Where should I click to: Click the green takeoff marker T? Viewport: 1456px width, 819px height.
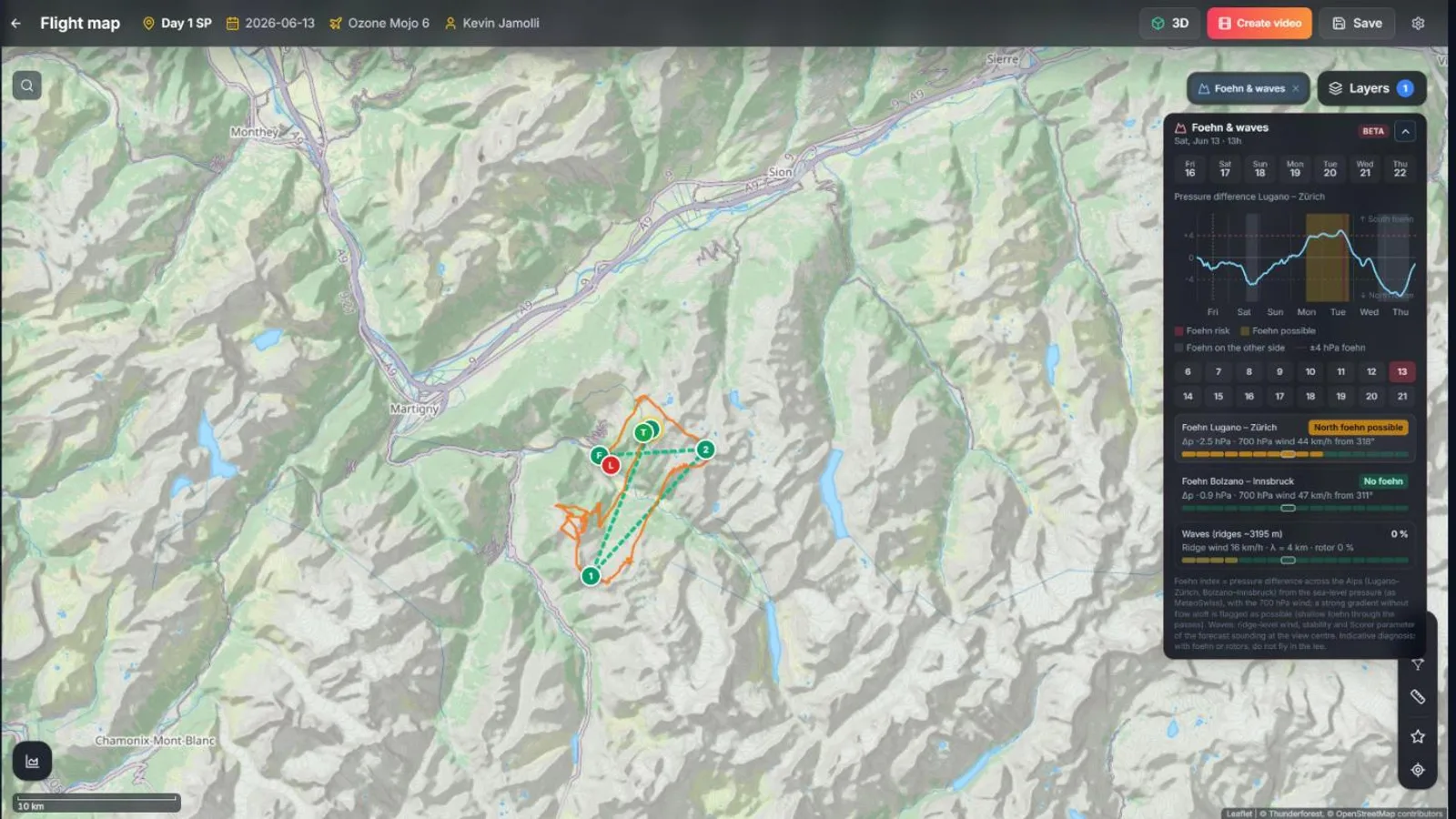point(643,432)
